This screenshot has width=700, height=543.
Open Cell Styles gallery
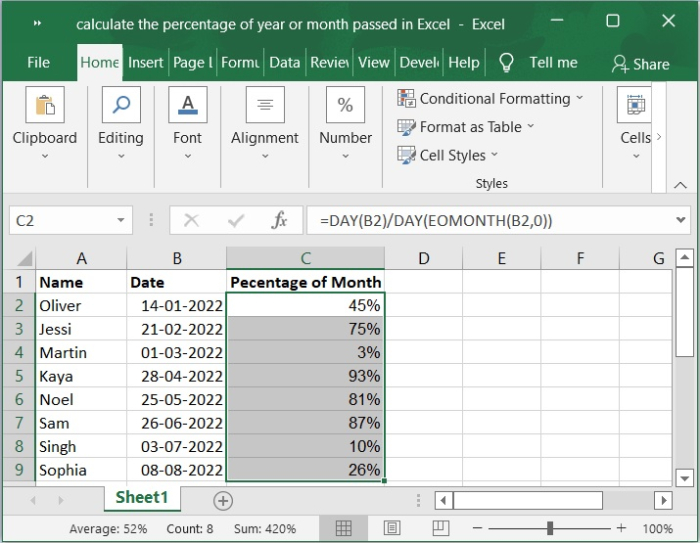447,155
